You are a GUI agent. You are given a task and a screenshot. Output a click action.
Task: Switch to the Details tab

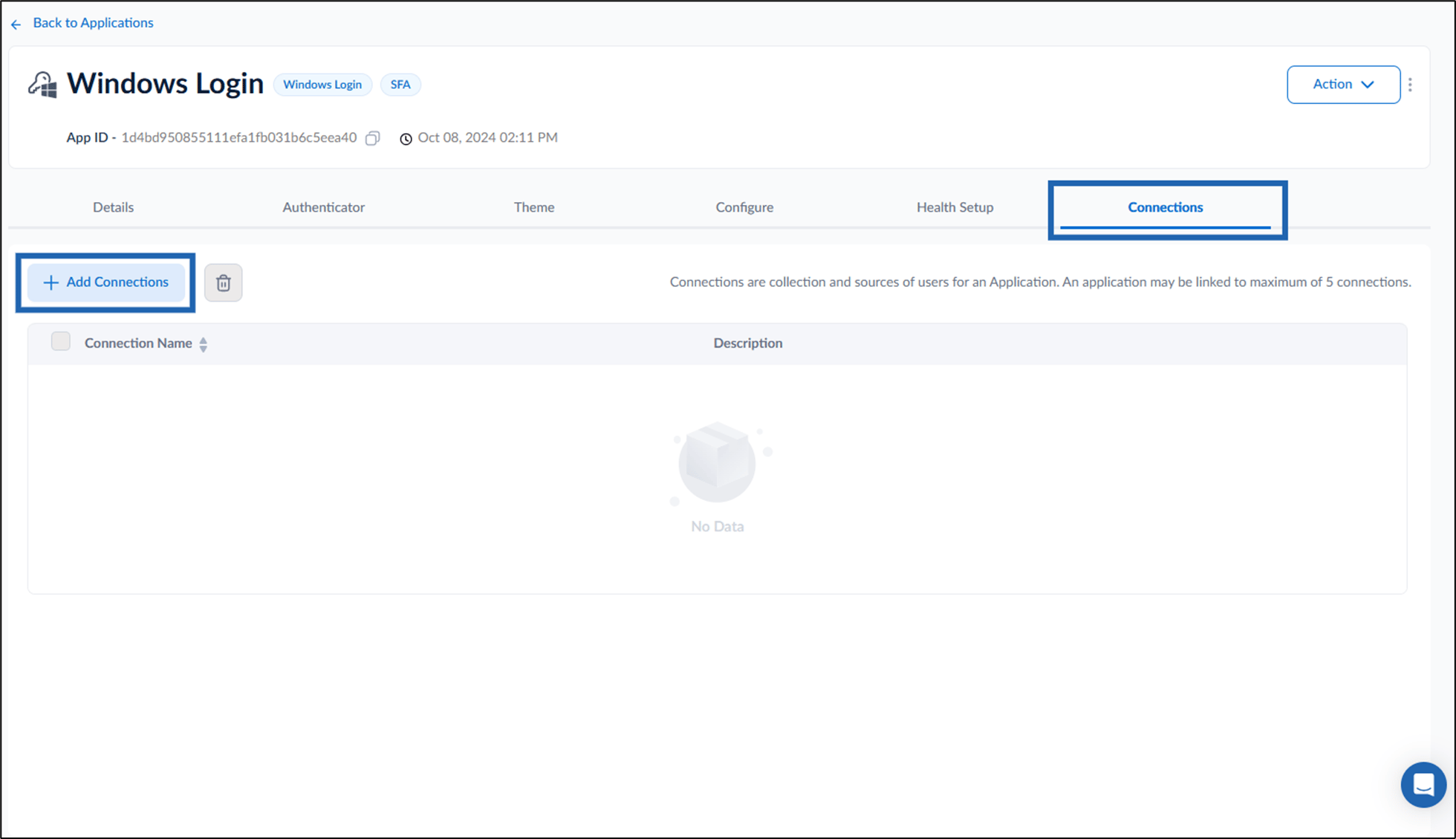pyautogui.click(x=113, y=207)
